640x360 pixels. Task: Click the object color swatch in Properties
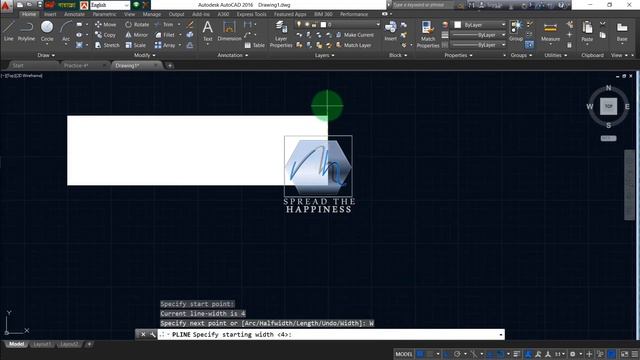[458, 25]
